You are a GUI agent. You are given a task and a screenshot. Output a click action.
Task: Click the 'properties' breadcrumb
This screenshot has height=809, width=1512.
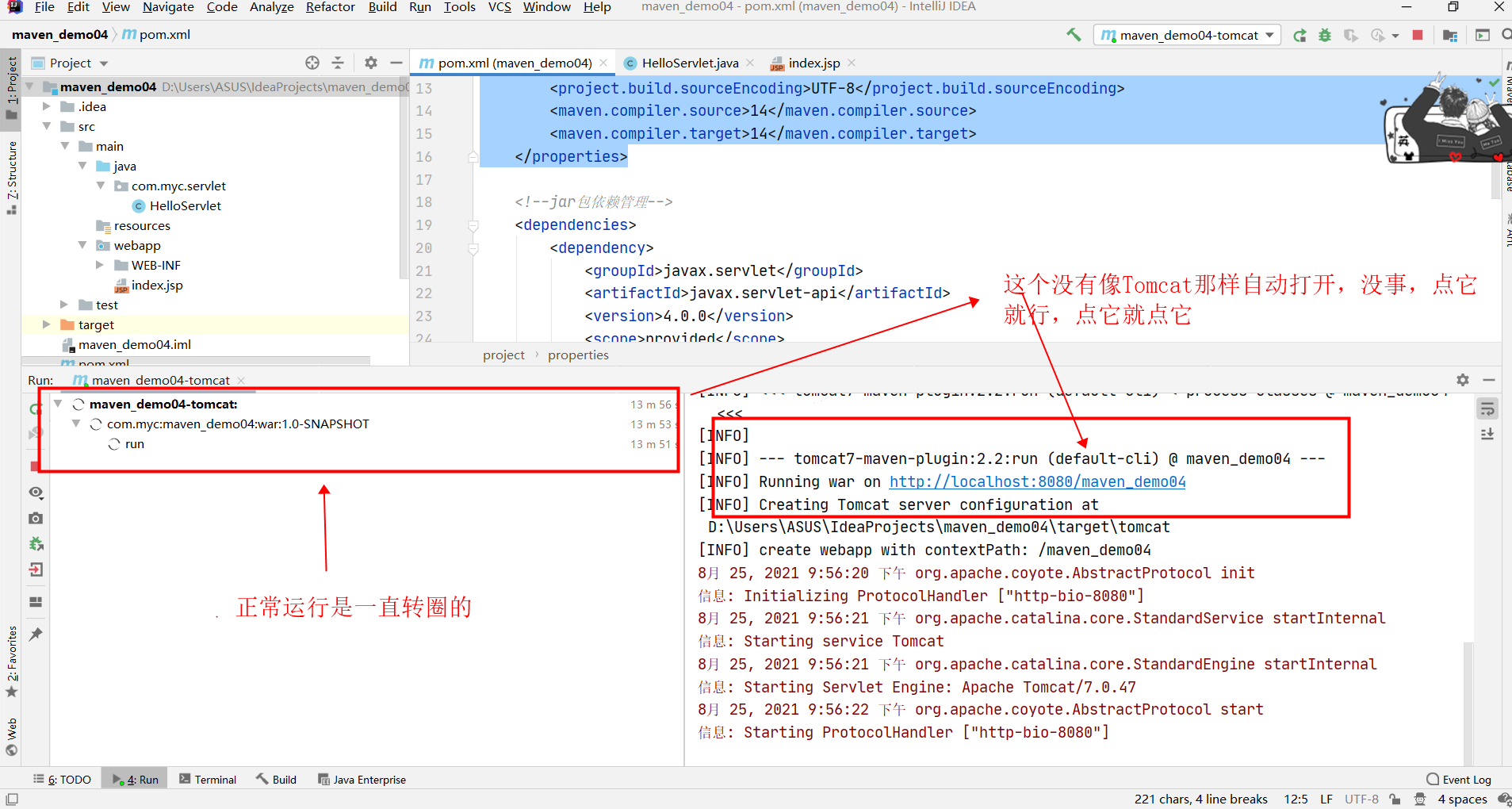(x=578, y=355)
